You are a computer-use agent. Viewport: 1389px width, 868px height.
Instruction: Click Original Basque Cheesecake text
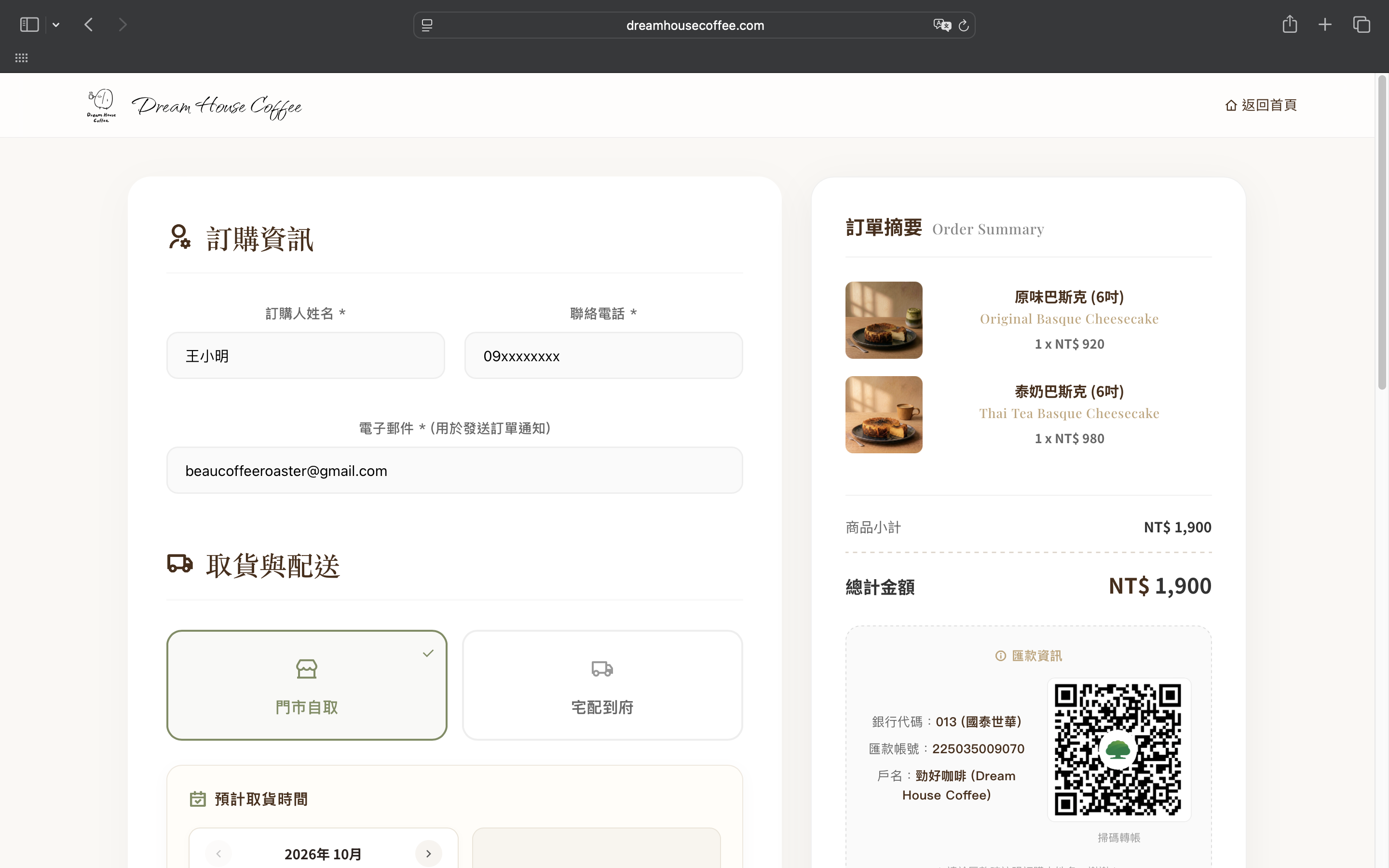coord(1069,319)
